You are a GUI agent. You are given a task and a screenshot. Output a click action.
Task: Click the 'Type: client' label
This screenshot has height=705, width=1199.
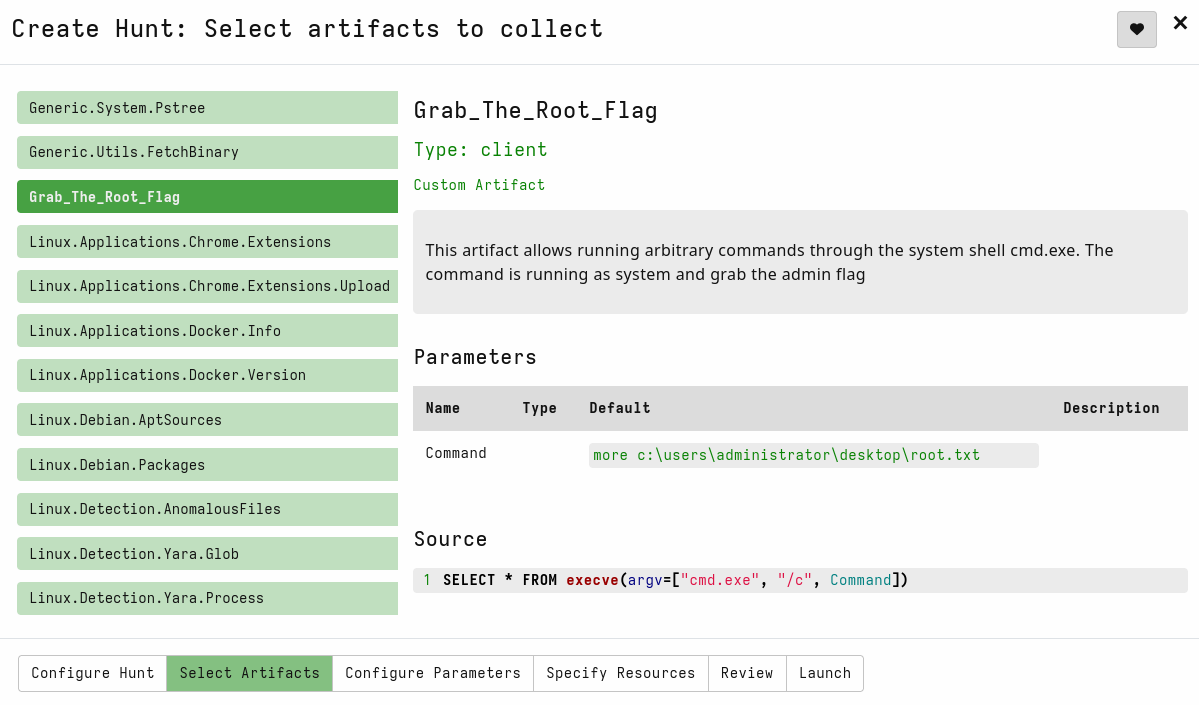[480, 150]
